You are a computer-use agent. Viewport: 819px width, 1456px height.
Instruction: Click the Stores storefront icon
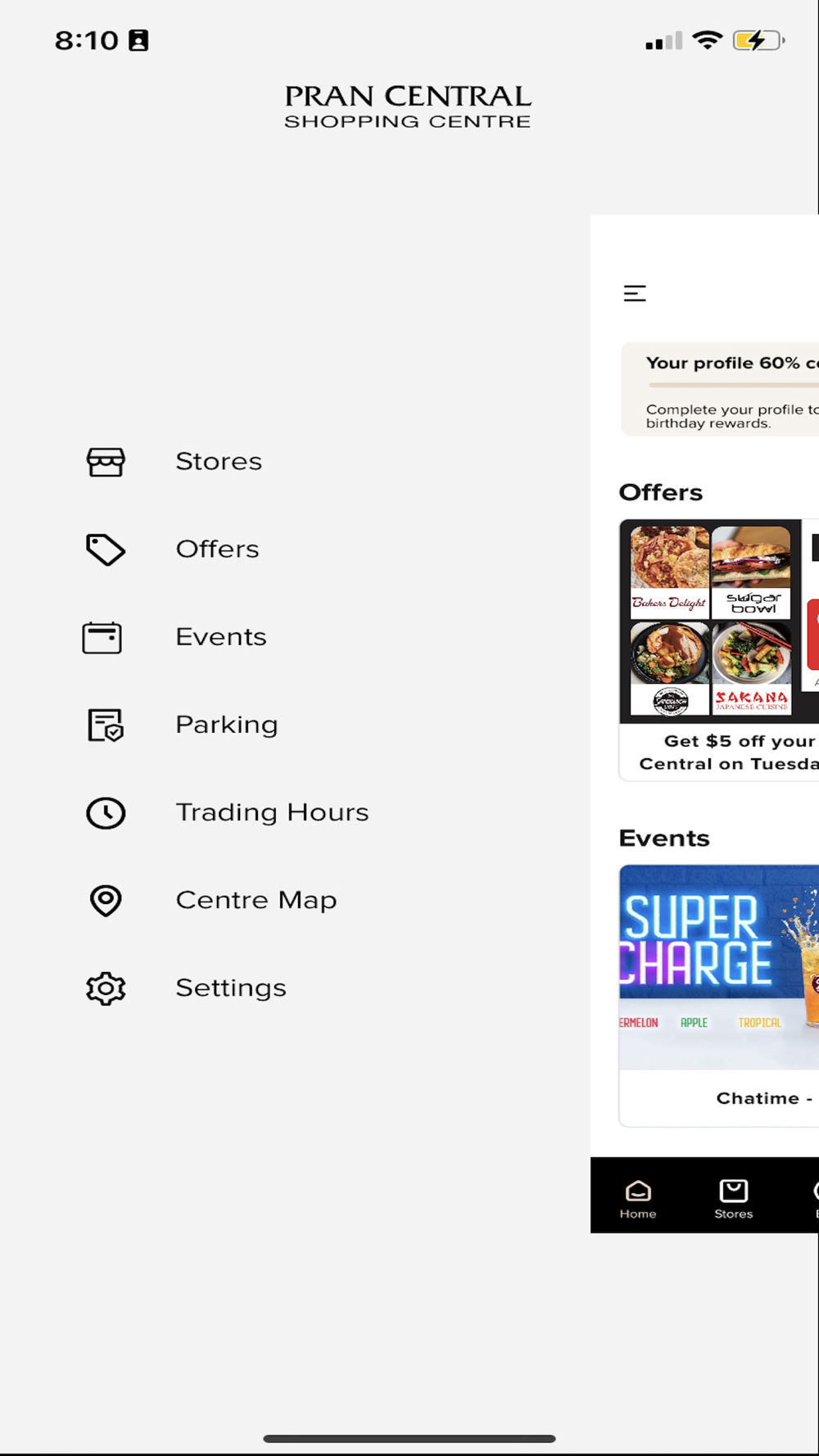click(x=106, y=462)
